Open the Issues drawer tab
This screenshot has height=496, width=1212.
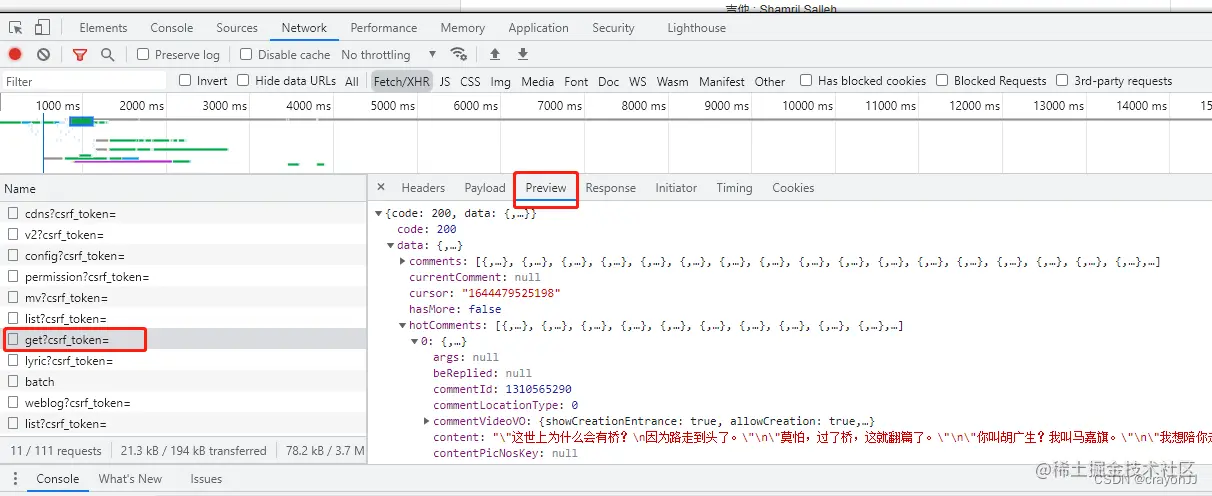coord(206,479)
